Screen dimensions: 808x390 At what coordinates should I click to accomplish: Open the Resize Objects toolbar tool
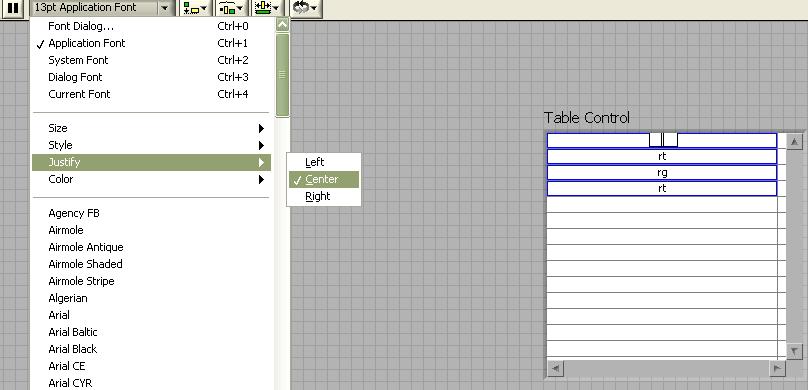click(x=267, y=8)
